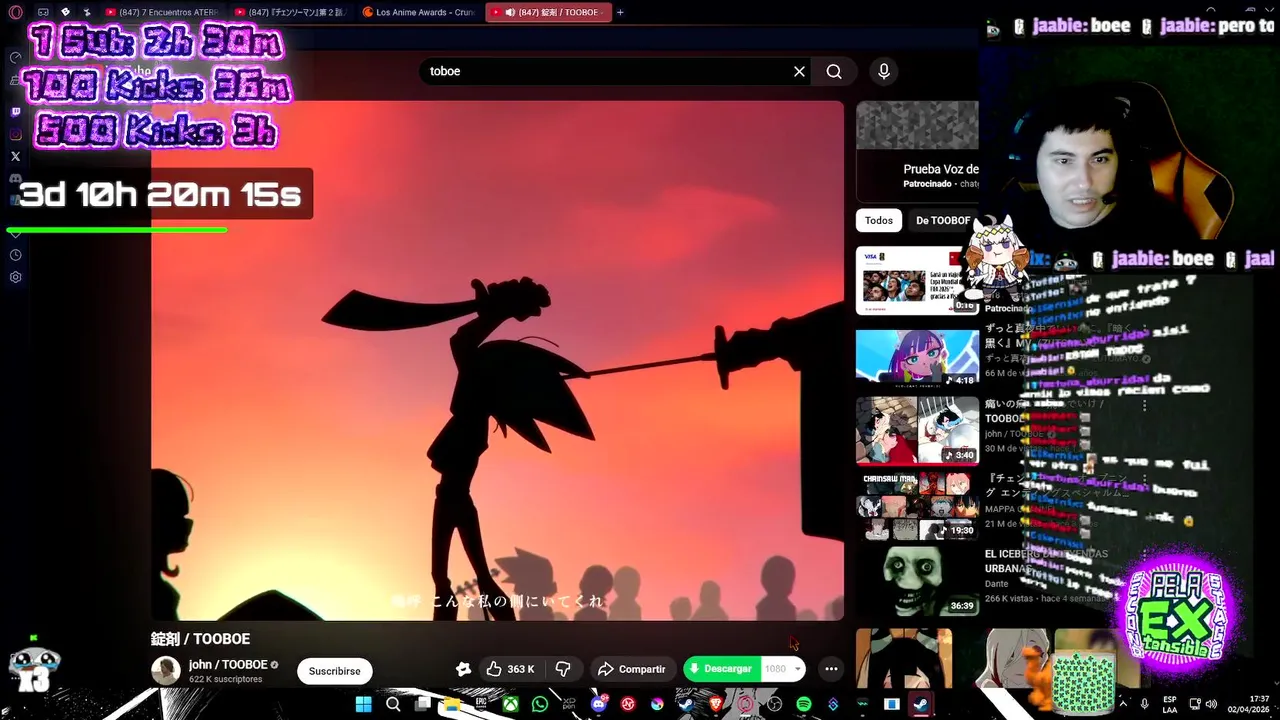
Task: Open the X (Twitter) sidebar icon
Action: (15, 156)
